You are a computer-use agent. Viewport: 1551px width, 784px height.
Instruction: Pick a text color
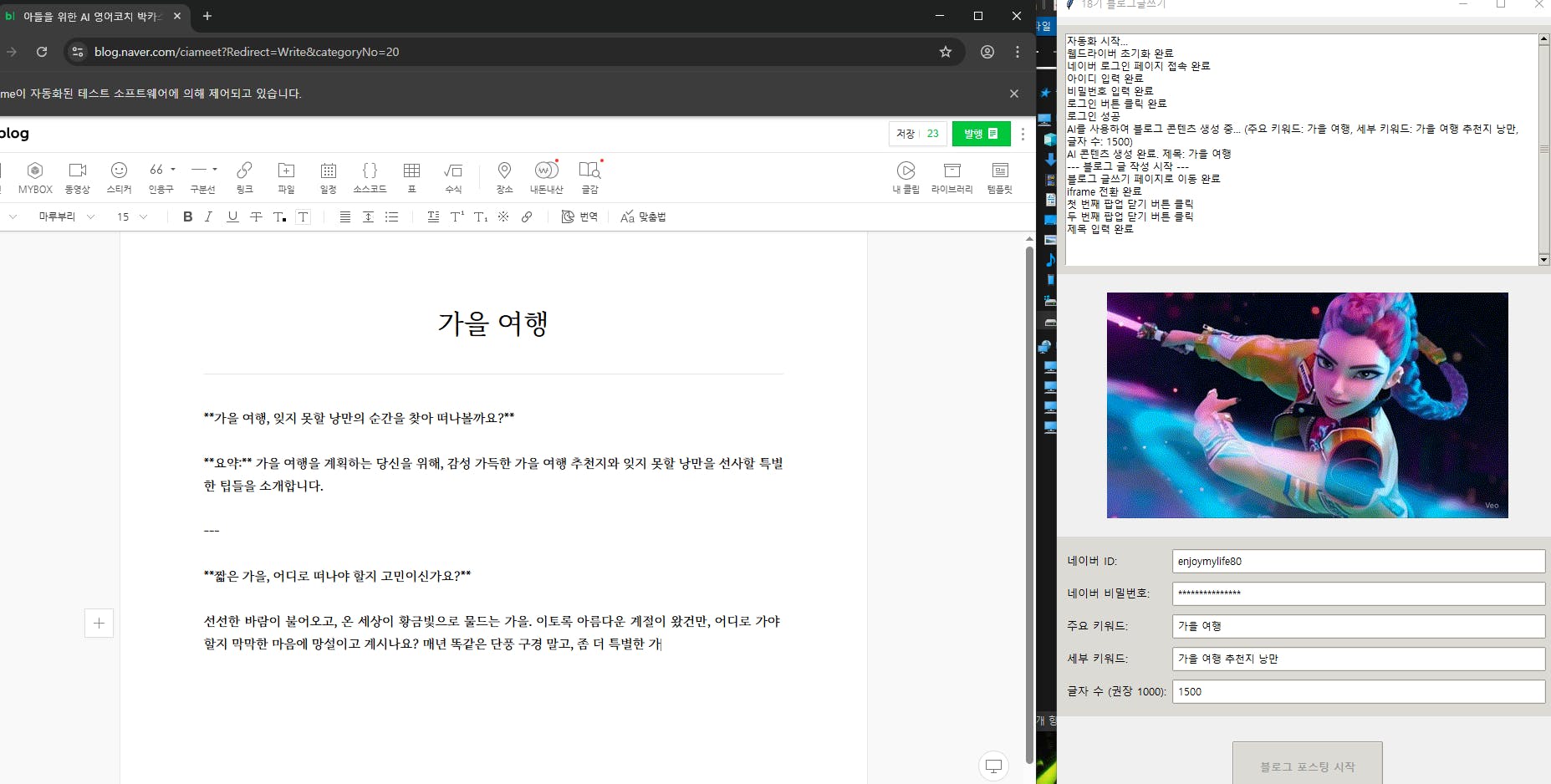point(279,216)
